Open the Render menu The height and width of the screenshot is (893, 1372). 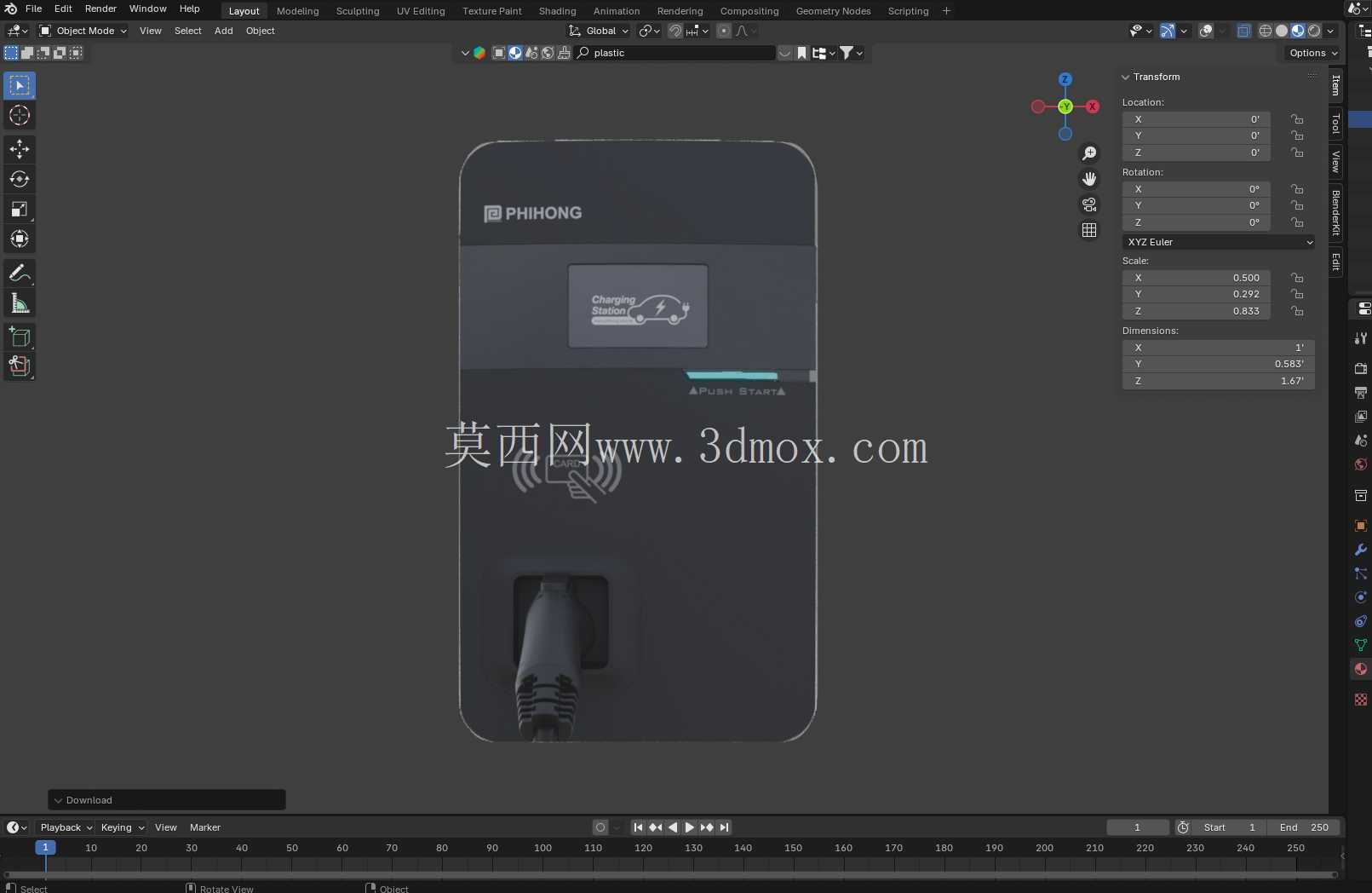click(x=100, y=9)
